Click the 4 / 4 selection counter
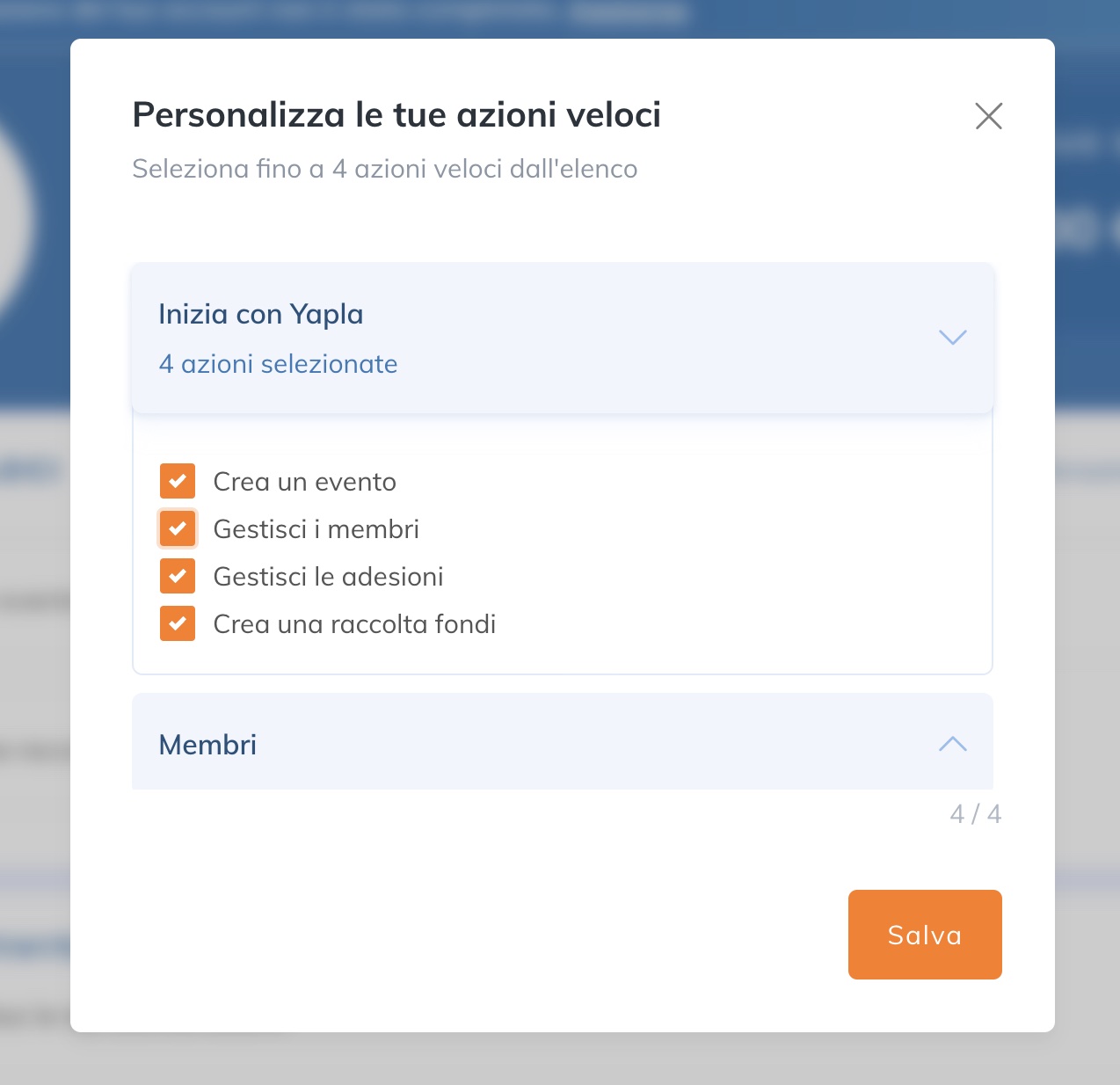 click(x=976, y=814)
